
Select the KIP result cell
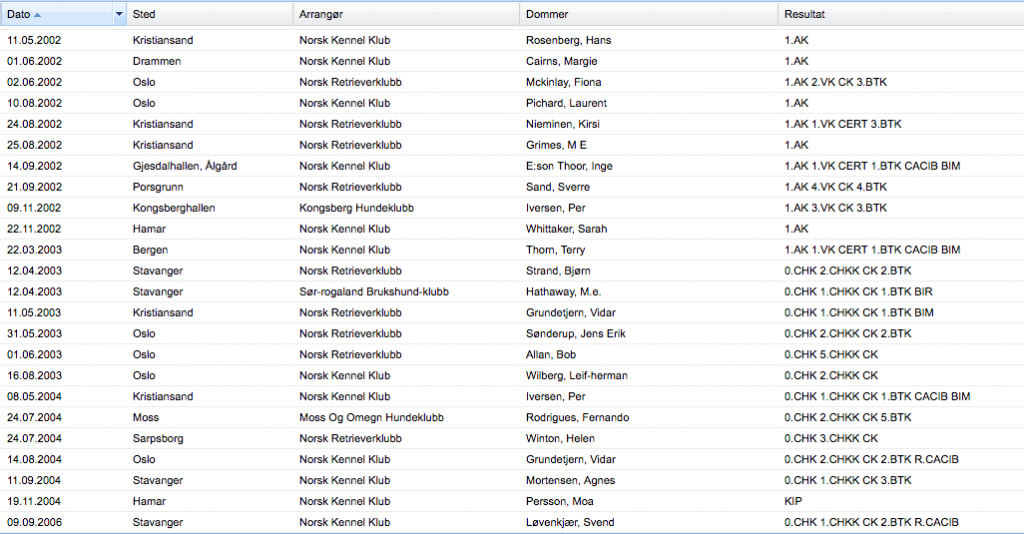tap(793, 501)
